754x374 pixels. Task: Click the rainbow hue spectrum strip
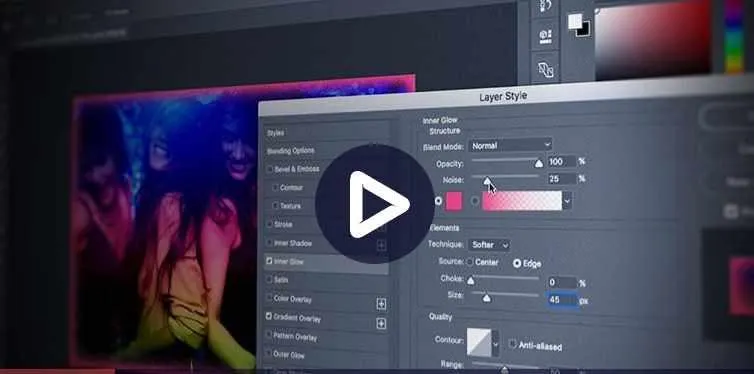click(734, 36)
